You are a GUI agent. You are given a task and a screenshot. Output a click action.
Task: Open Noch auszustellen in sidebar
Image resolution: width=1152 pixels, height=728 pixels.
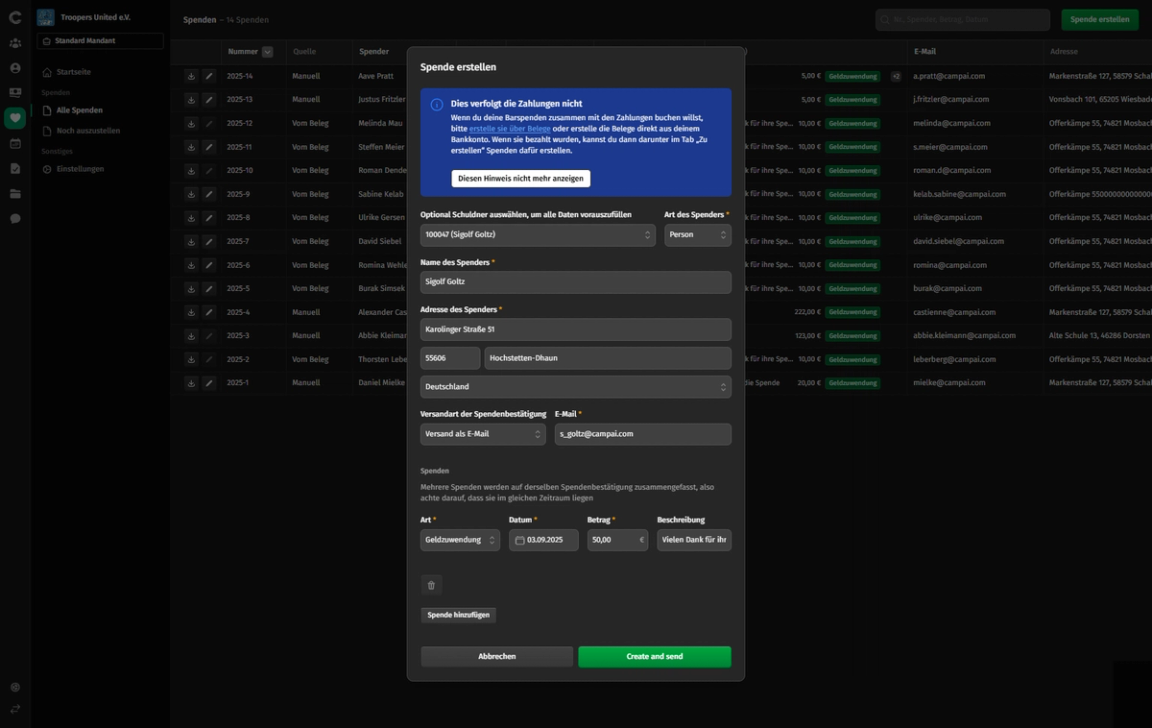point(87,131)
